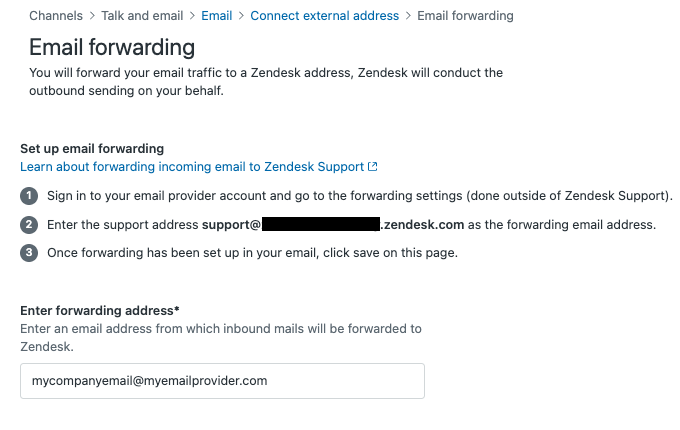Viewport: 680px width, 430px height.
Task: Click the step 1 number badge
Action: [x=29, y=195]
